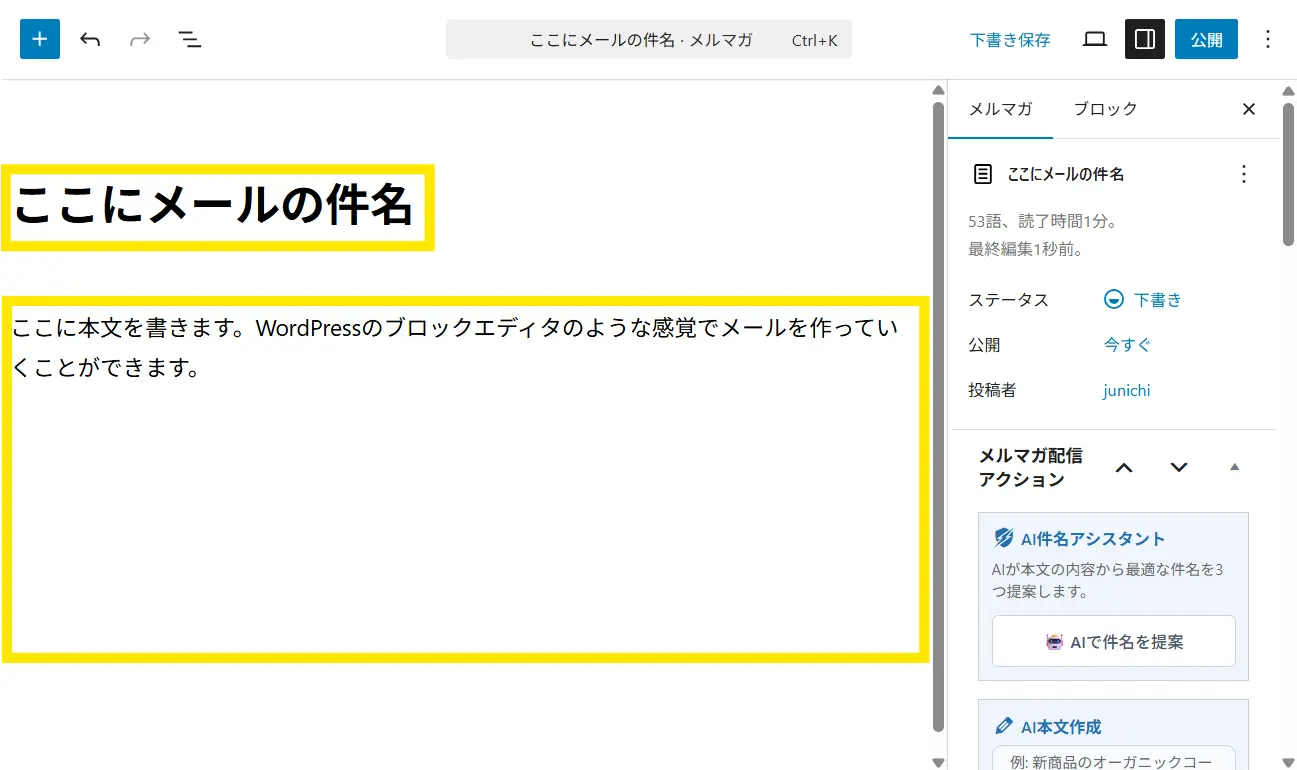Close the settings sidebar with X
Image resolution: width=1297 pixels, height=770 pixels.
pos(1248,109)
